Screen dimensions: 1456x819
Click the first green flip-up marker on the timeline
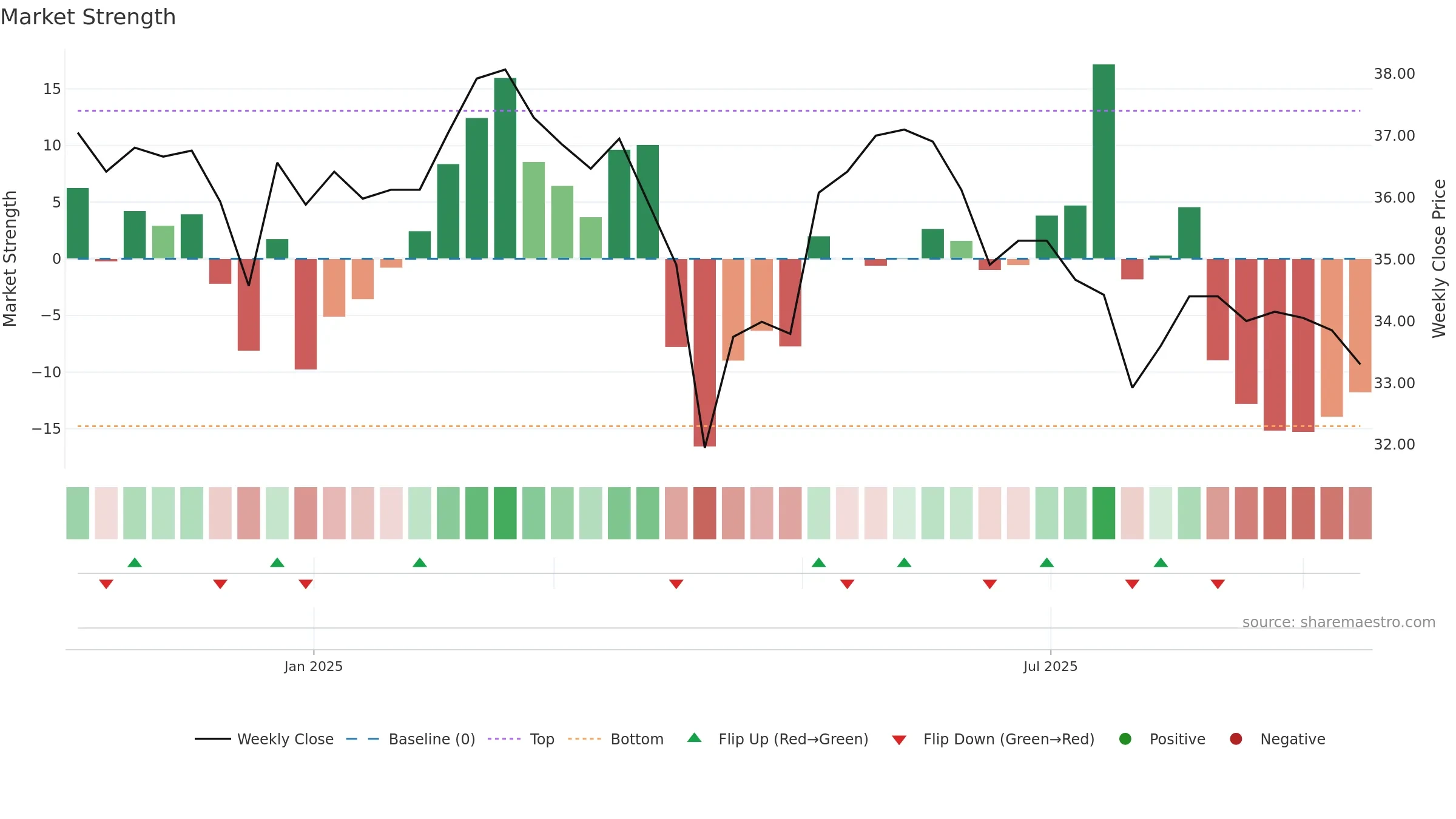tap(135, 562)
